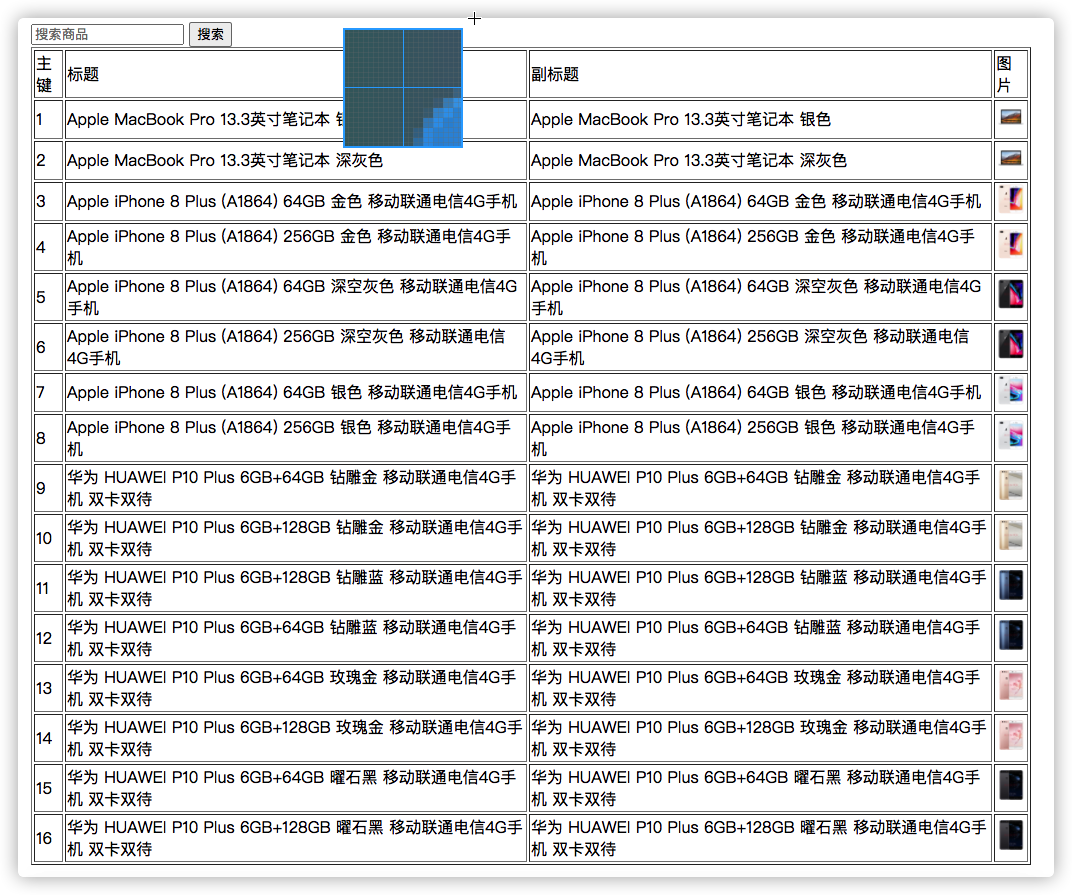This screenshot has height=895, width=1072.
Task: Open the dark gray MacBook Pro thumbnail in row 2
Action: [x=1010, y=159]
